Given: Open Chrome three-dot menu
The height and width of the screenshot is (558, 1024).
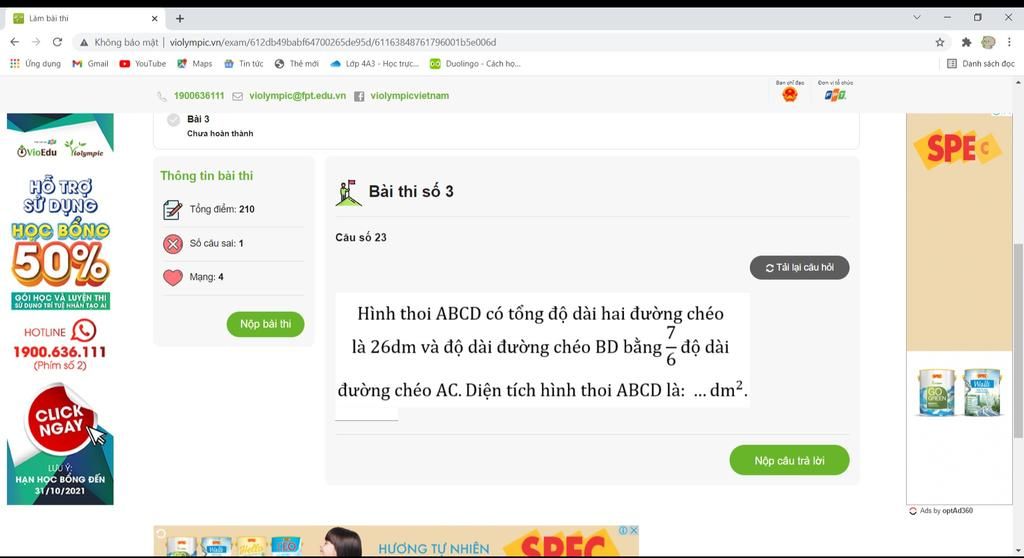Looking at the screenshot, I should click(1009, 42).
